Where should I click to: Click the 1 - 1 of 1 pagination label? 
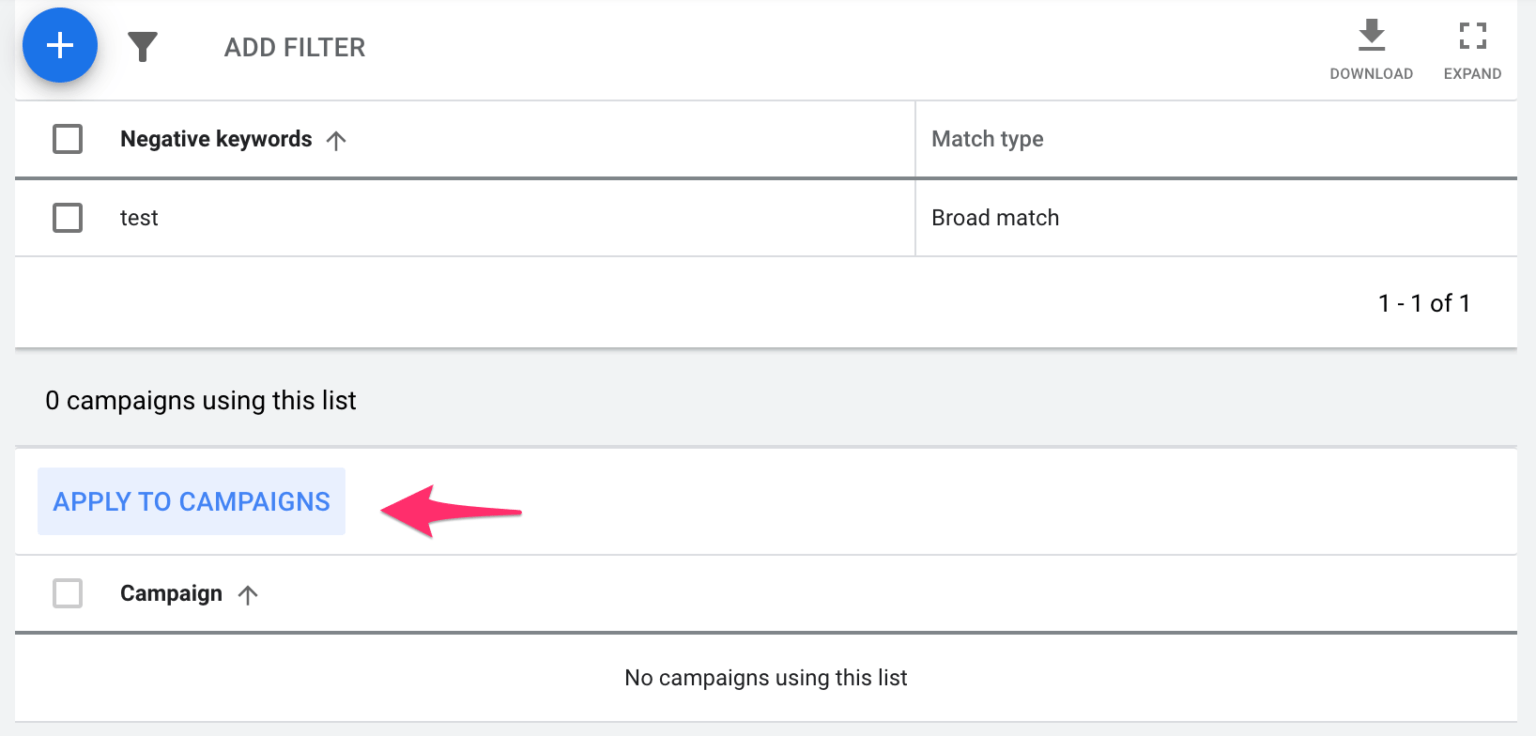[x=1424, y=303]
